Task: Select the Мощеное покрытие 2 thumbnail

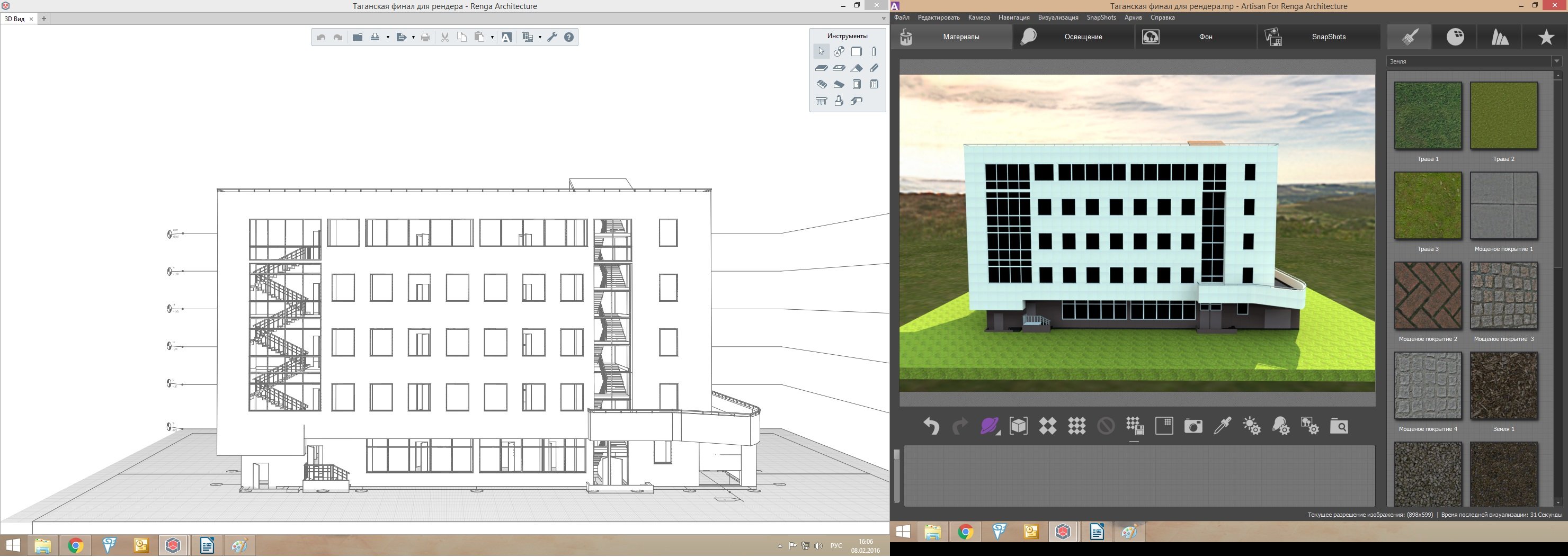Action: [1428, 296]
